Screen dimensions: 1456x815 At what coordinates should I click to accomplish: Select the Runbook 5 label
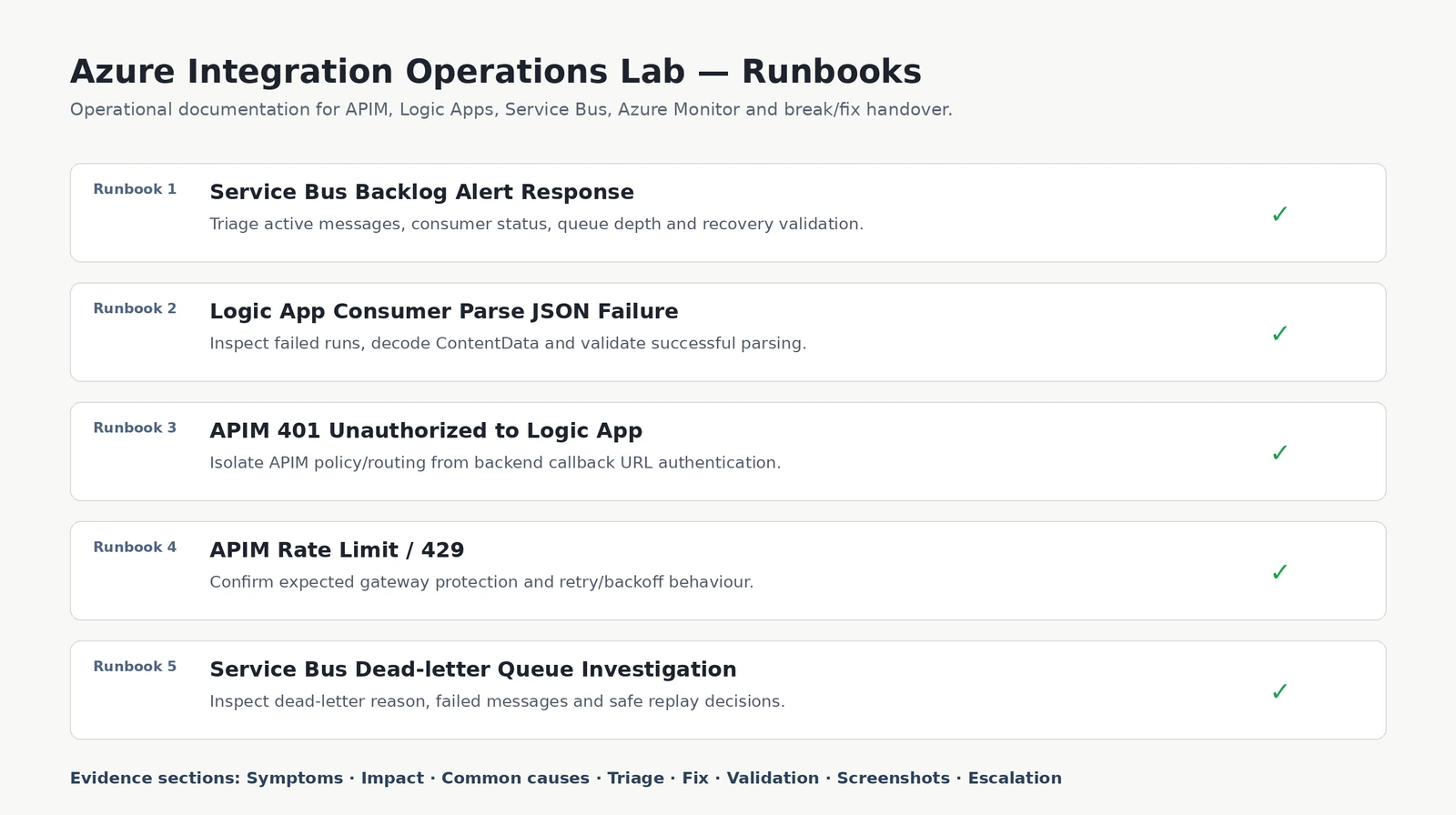point(135,666)
